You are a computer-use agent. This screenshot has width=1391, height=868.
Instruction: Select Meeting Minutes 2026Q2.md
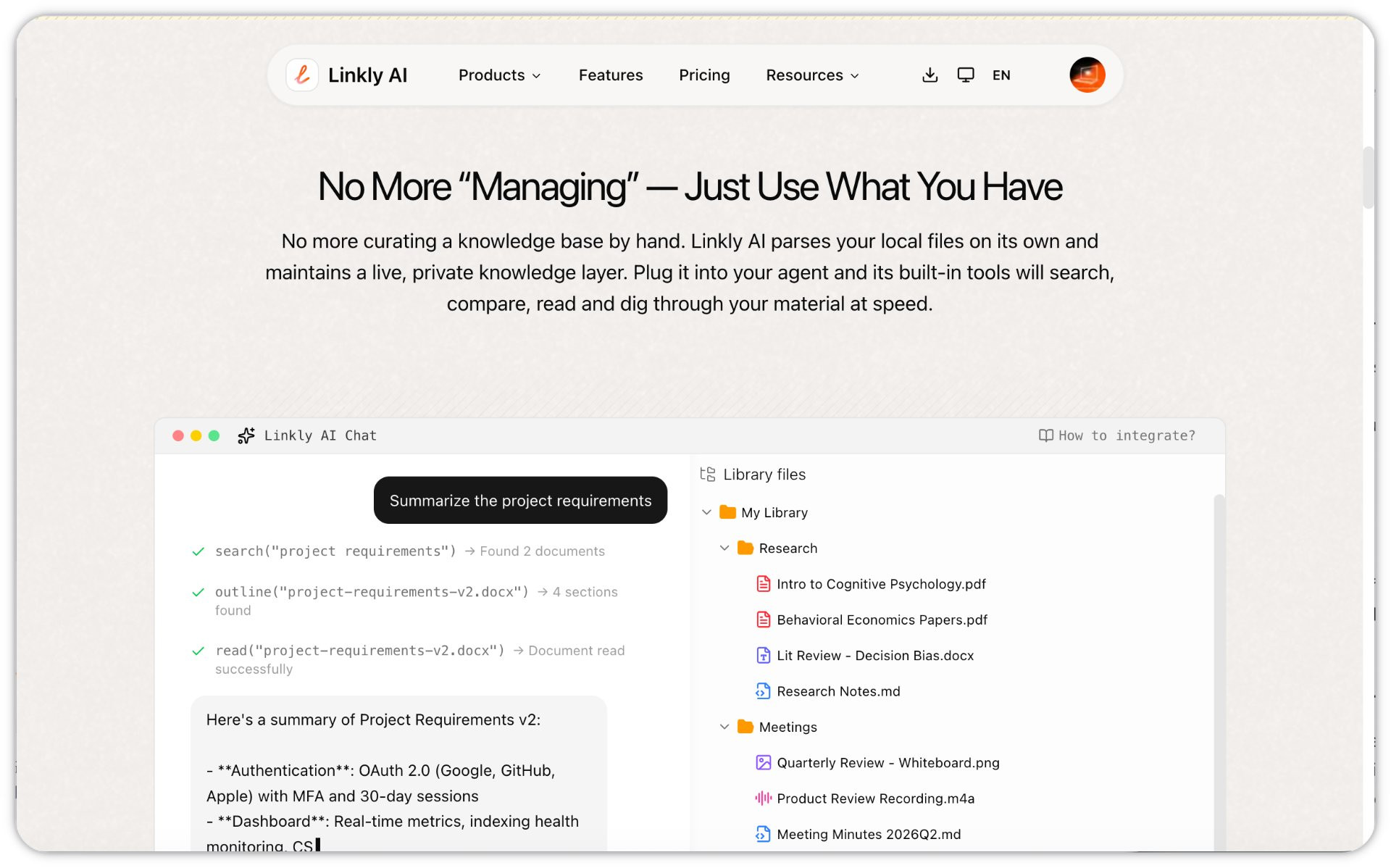(869, 834)
